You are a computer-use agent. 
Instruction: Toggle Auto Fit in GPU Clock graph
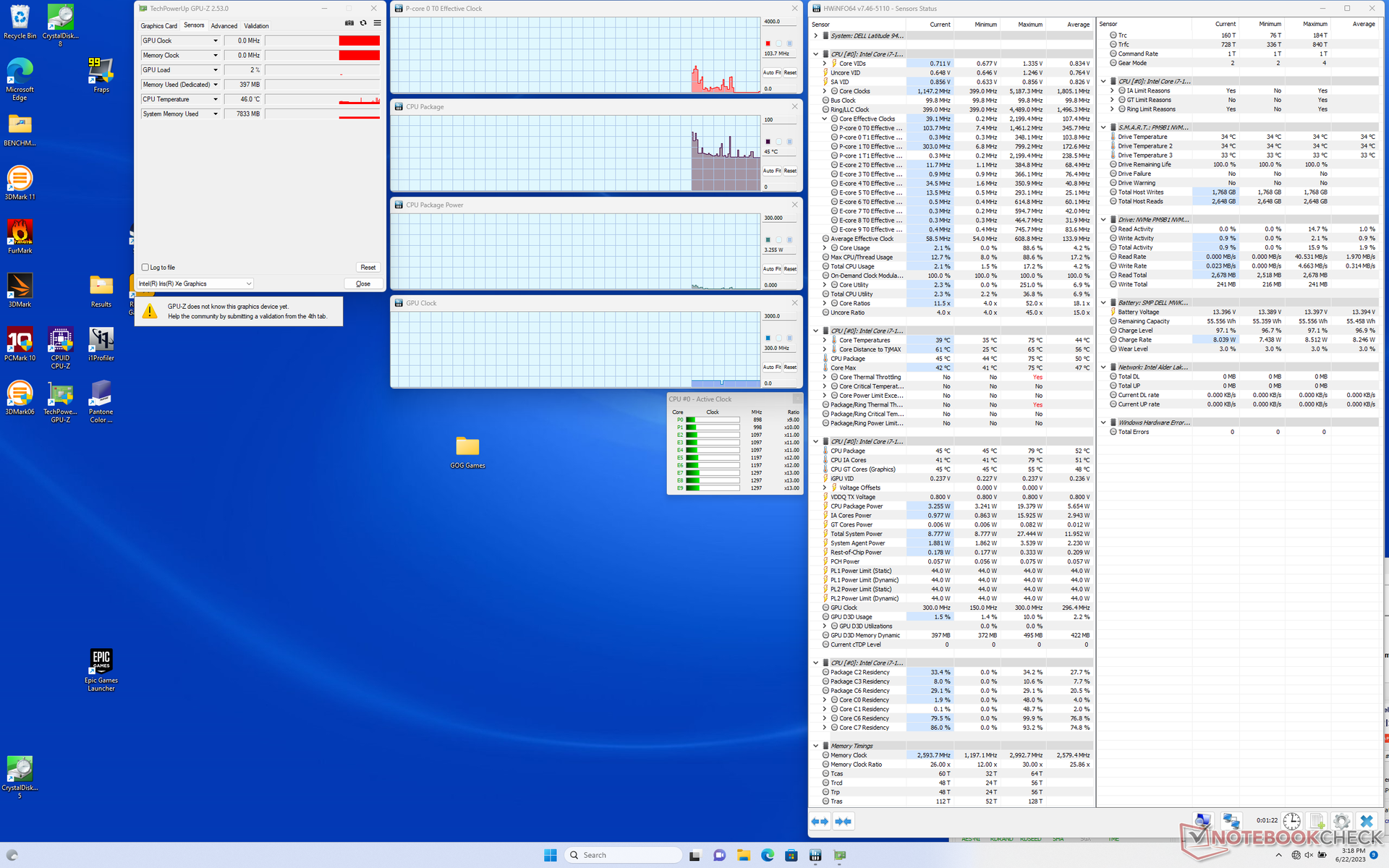coord(771,367)
